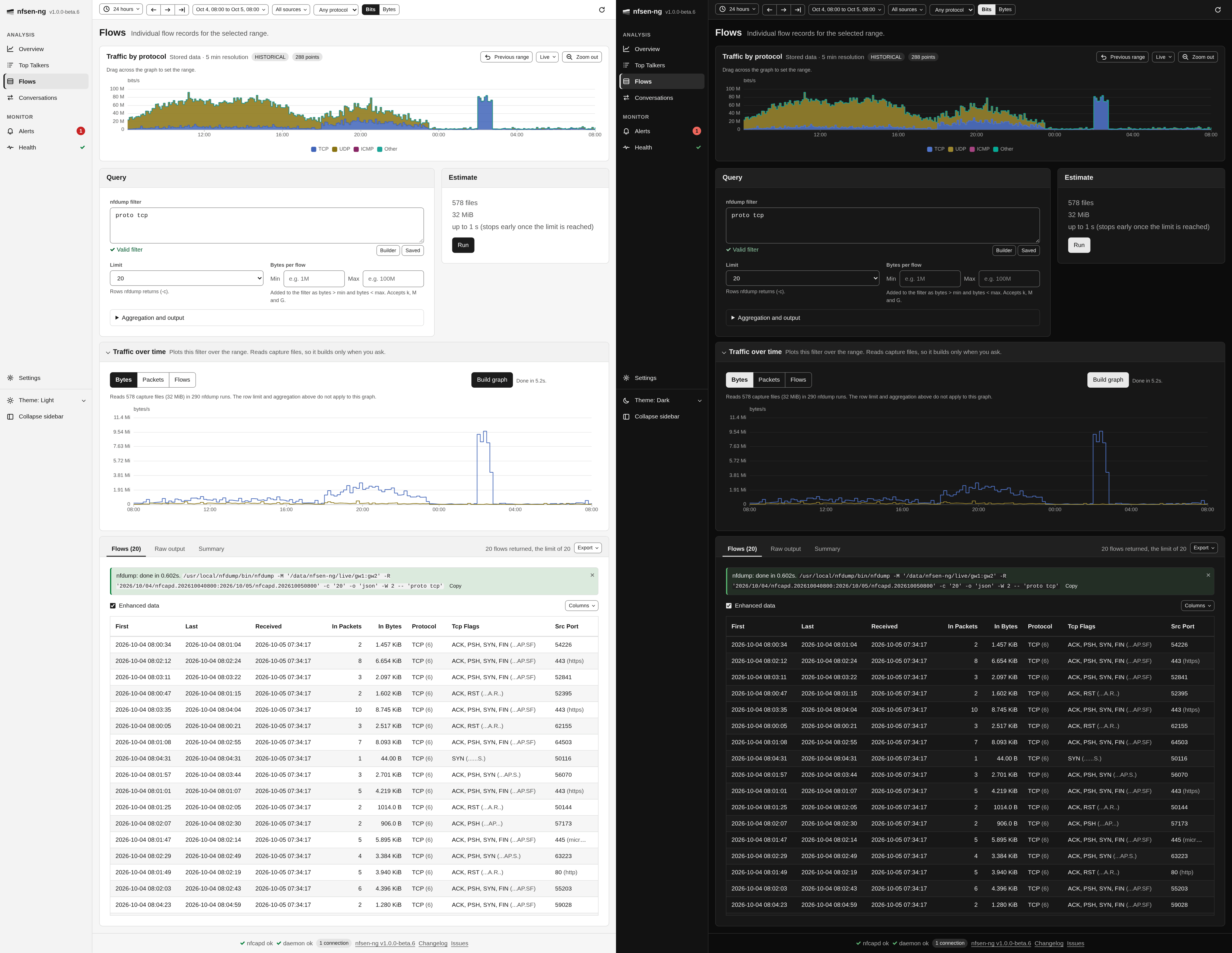Expand Aggregation and output in light theme

click(x=267, y=318)
